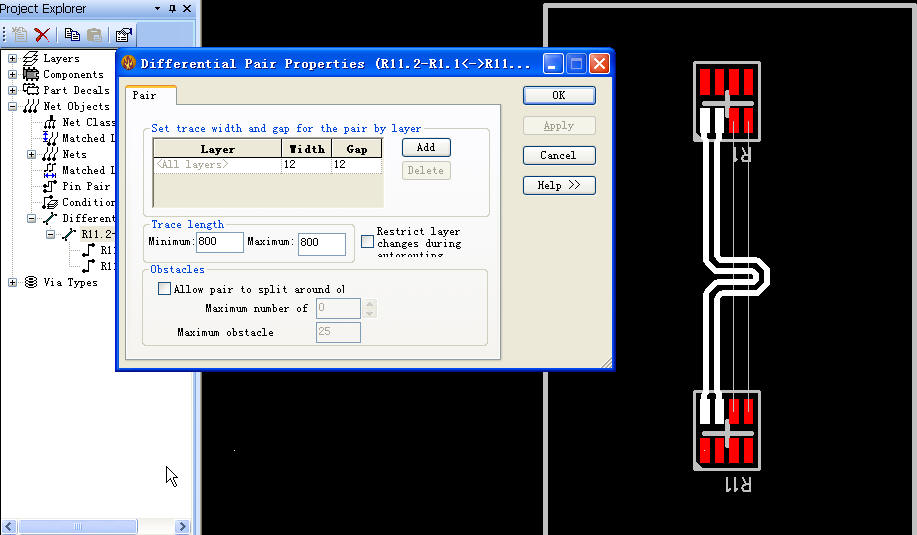Click the up/down stepper on Maximum number field

click(x=369, y=308)
